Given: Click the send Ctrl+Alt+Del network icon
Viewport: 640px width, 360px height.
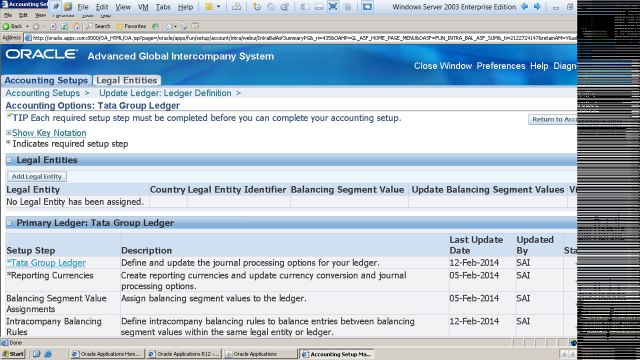Looking at the screenshot, I should point(236,7).
